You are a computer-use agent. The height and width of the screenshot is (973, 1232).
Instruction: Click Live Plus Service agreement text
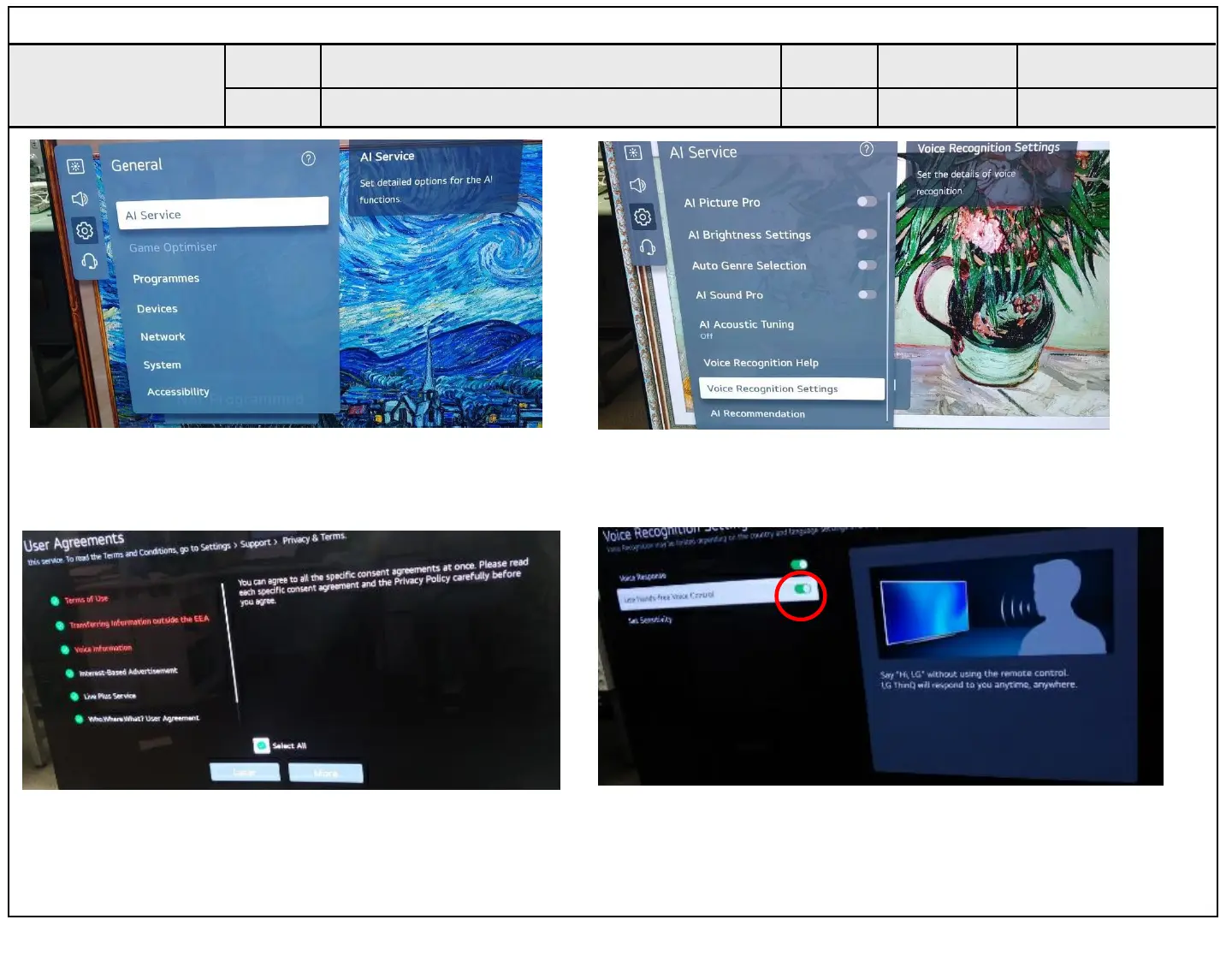(110, 696)
